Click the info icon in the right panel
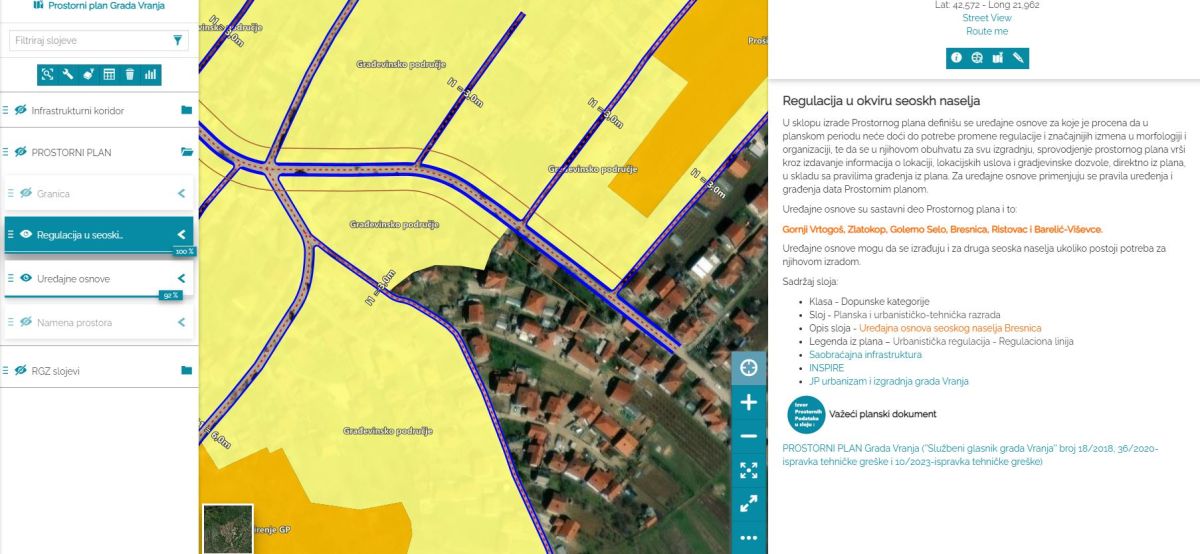Image resolution: width=1200 pixels, height=554 pixels. [x=956, y=58]
